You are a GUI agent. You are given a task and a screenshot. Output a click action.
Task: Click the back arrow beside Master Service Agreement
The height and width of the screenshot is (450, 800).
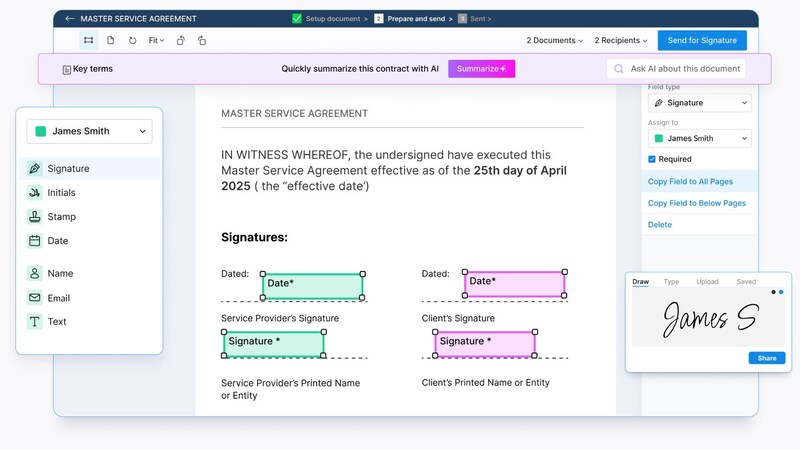(69, 19)
